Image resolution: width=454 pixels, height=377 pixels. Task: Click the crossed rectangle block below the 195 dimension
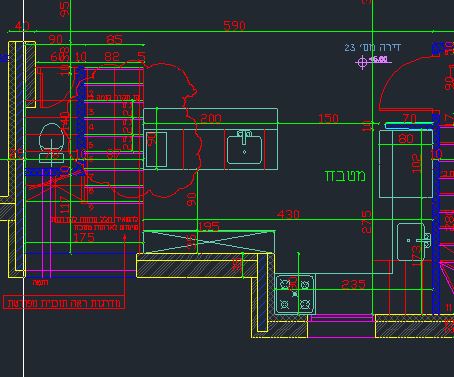coord(209,242)
